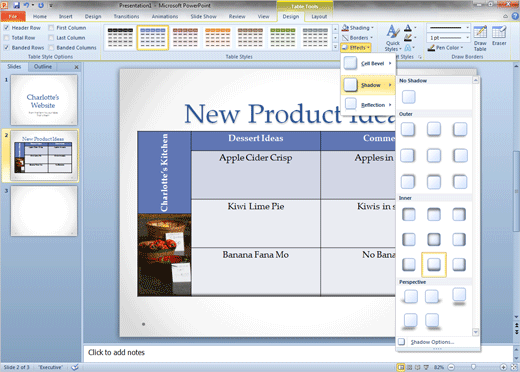Image resolution: width=520 pixels, height=372 pixels.
Task: Choose the highlighted inner shadow preset
Action: click(434, 265)
